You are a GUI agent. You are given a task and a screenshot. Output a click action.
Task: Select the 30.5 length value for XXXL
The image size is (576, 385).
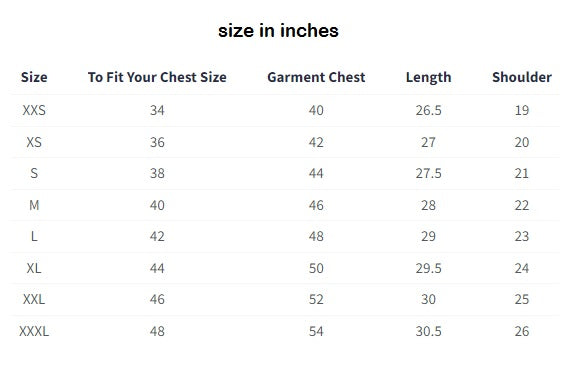(428, 331)
